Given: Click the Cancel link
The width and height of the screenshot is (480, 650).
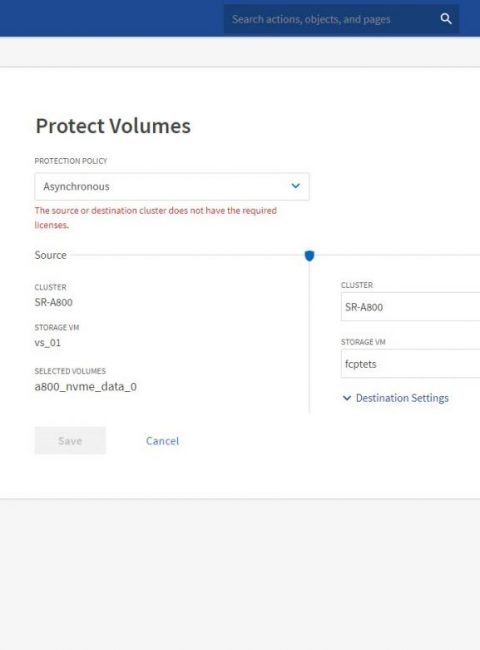Looking at the screenshot, I should pos(162,441).
